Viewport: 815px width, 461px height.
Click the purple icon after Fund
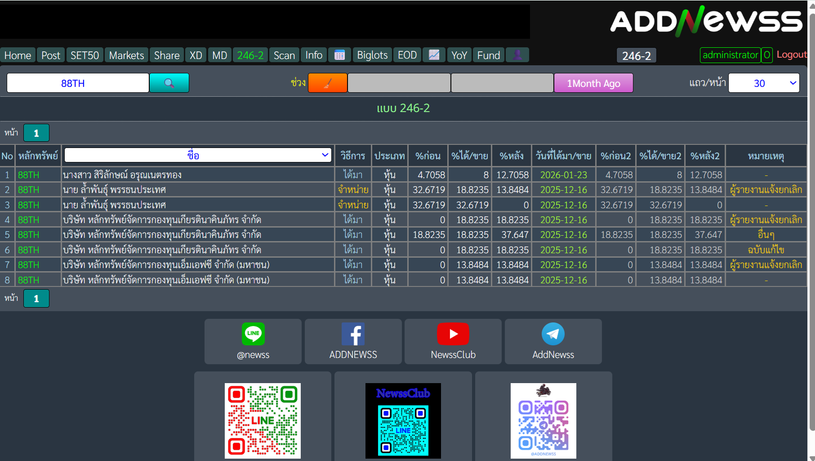(517, 55)
